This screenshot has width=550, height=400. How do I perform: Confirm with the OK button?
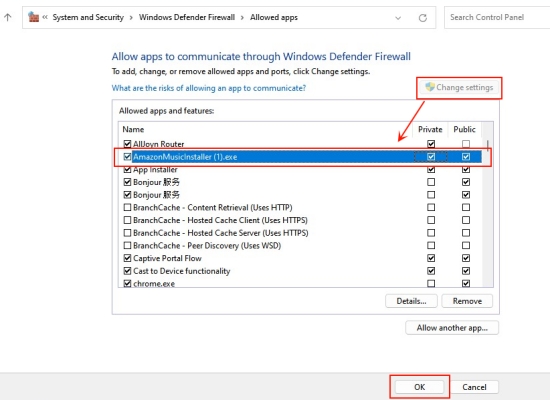click(x=420, y=387)
